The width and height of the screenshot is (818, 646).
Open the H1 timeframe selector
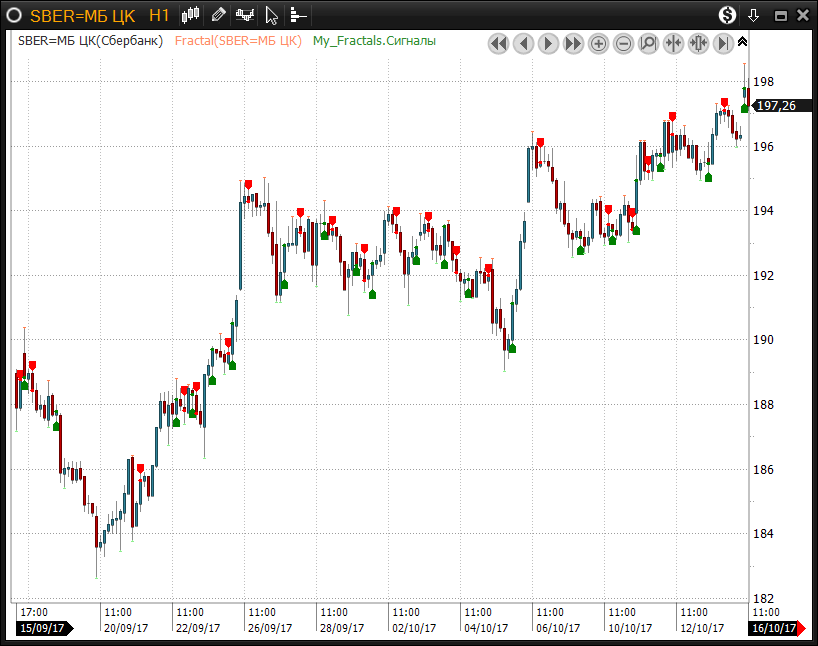point(159,15)
